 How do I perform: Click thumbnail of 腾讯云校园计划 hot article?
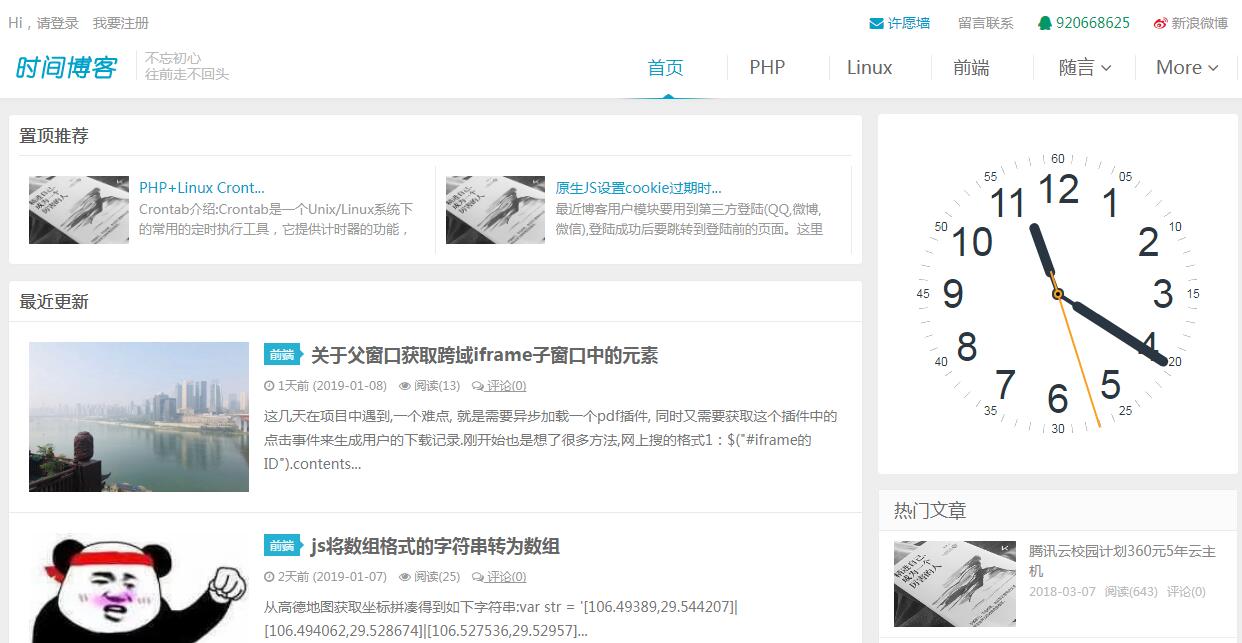[x=954, y=584]
